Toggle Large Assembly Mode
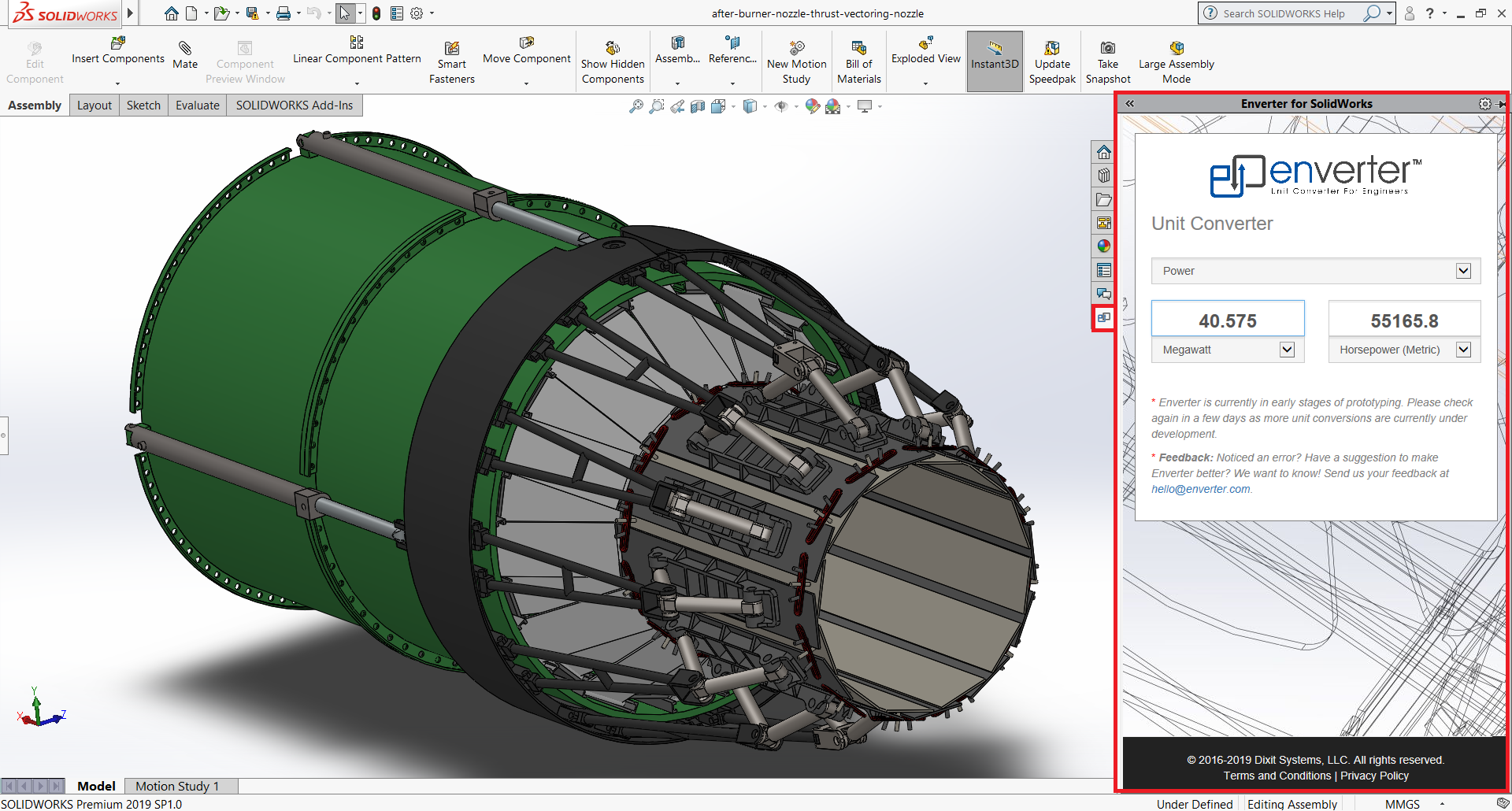Screen dimensions: 1512x811 (x=1177, y=61)
